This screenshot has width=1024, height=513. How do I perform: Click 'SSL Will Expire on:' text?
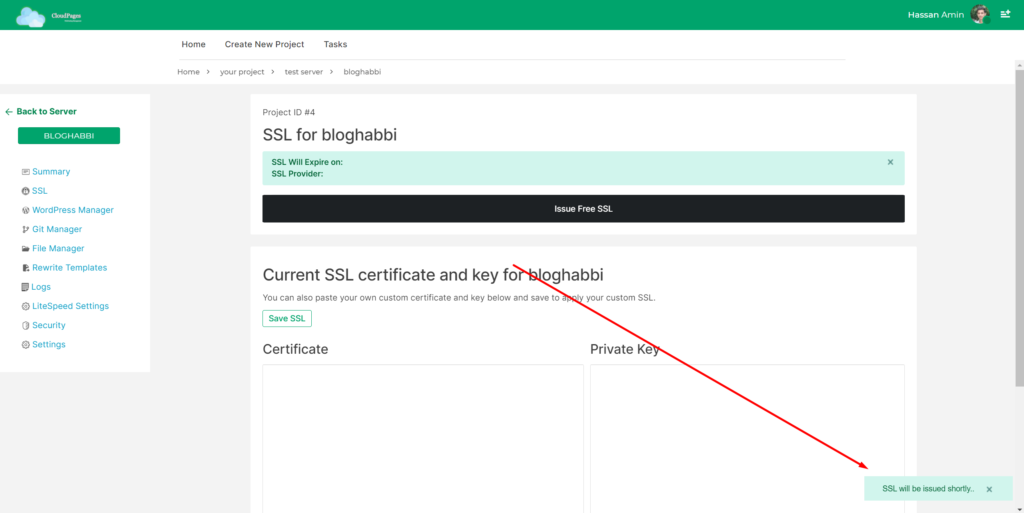(307, 162)
